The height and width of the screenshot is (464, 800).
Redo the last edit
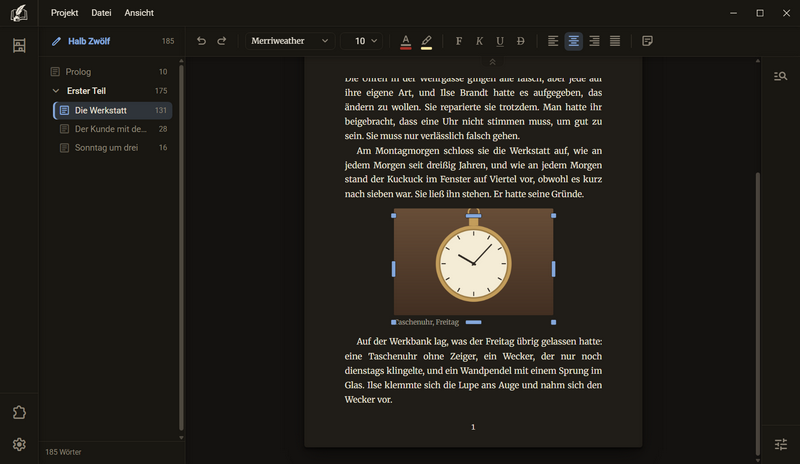pos(221,41)
